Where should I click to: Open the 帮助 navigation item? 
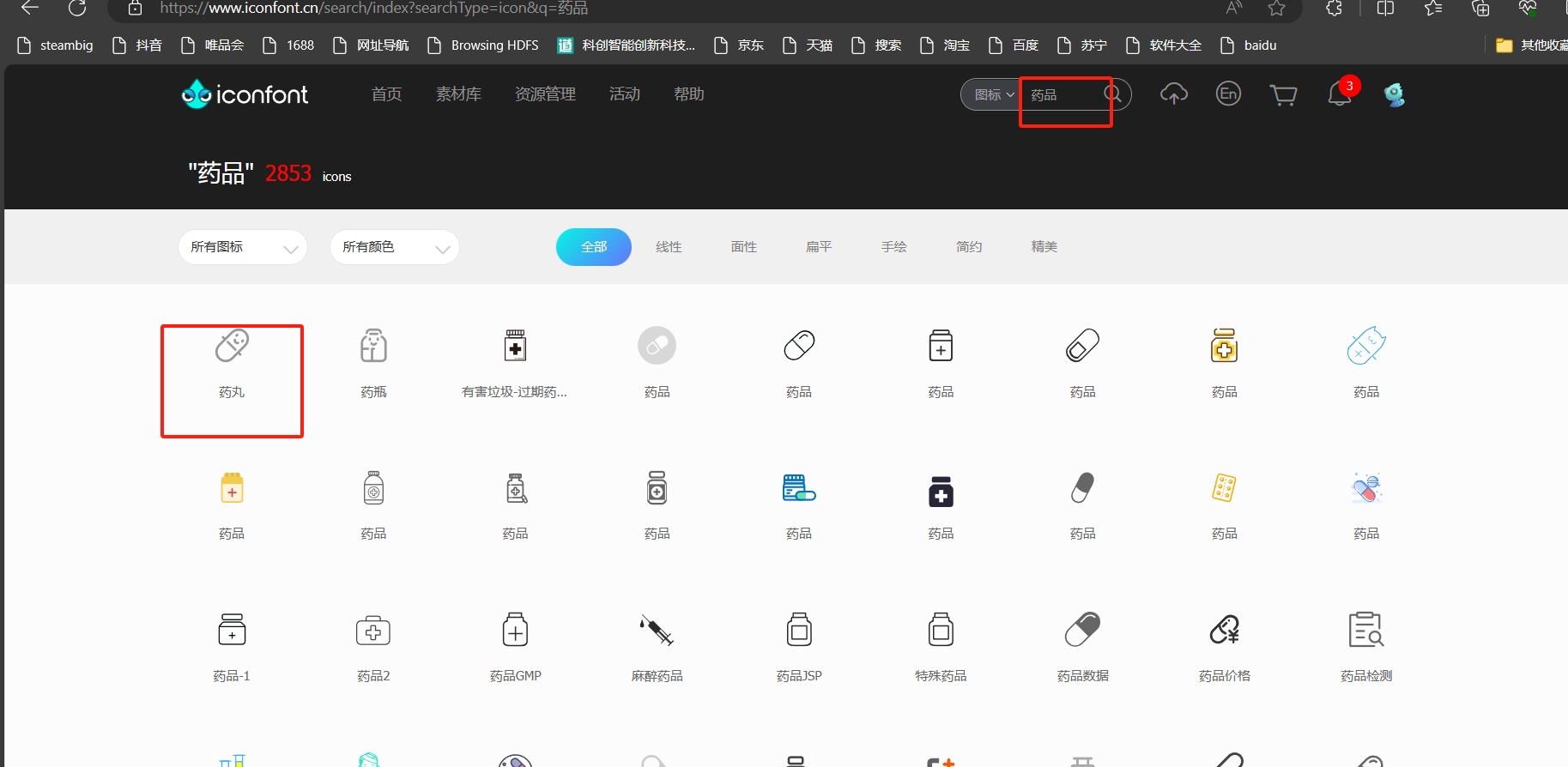[689, 94]
